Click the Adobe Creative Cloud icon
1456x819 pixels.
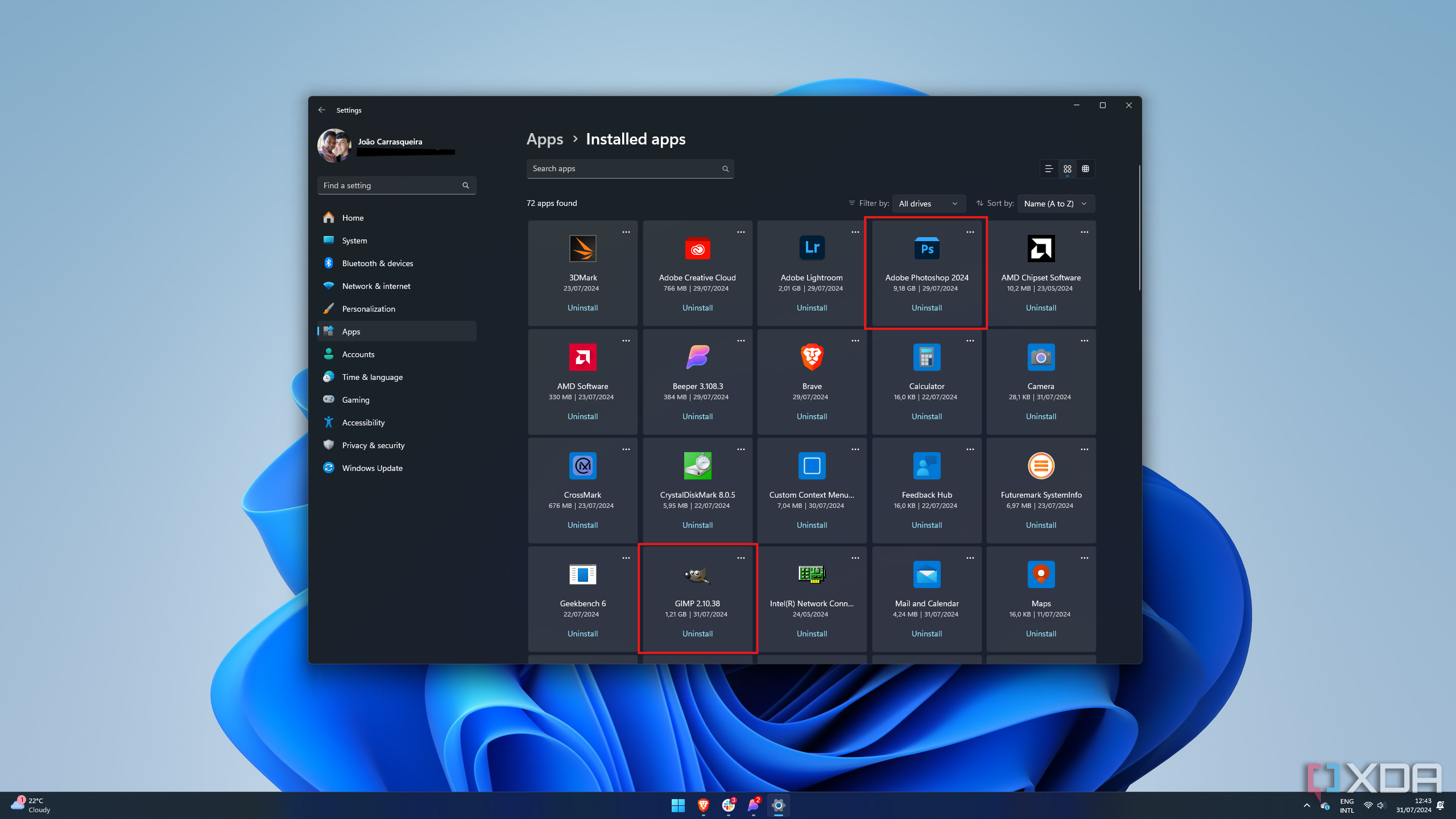697,249
